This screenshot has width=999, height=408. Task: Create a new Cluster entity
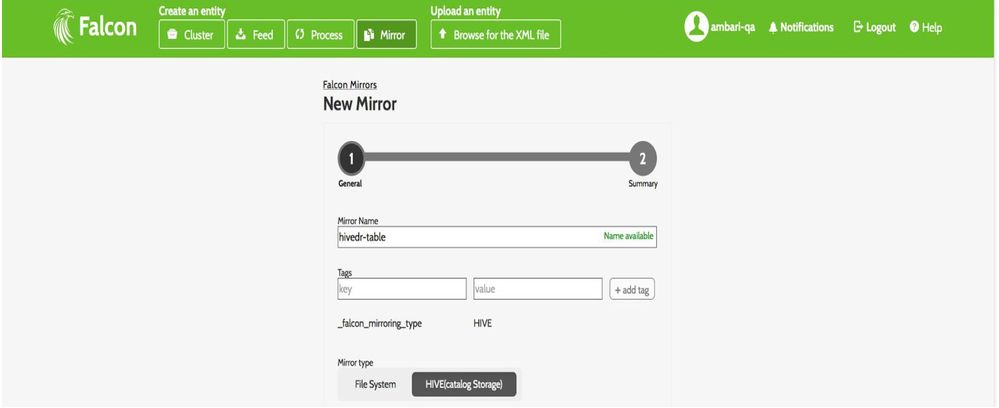(x=192, y=34)
